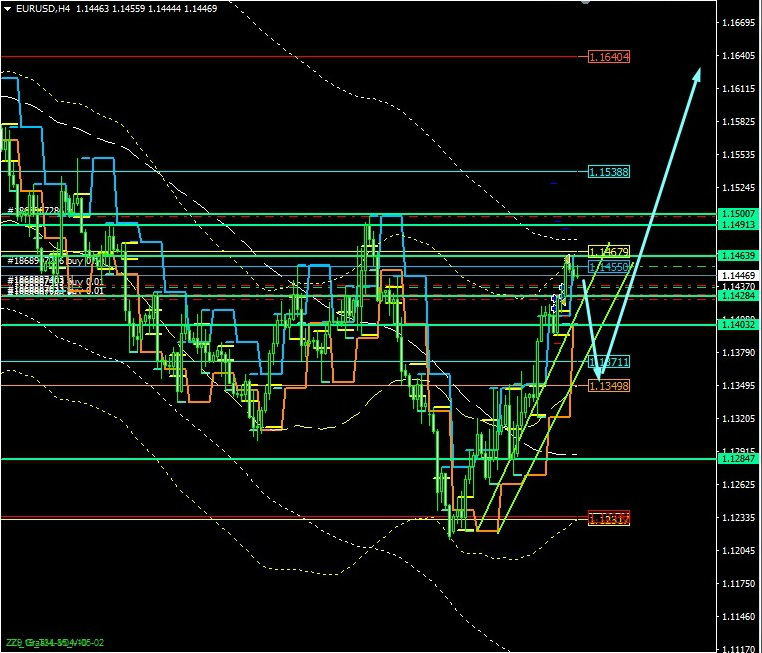The image size is (762, 653).
Task: Select the green 1.14284 price axis tag
Action: click(738, 296)
